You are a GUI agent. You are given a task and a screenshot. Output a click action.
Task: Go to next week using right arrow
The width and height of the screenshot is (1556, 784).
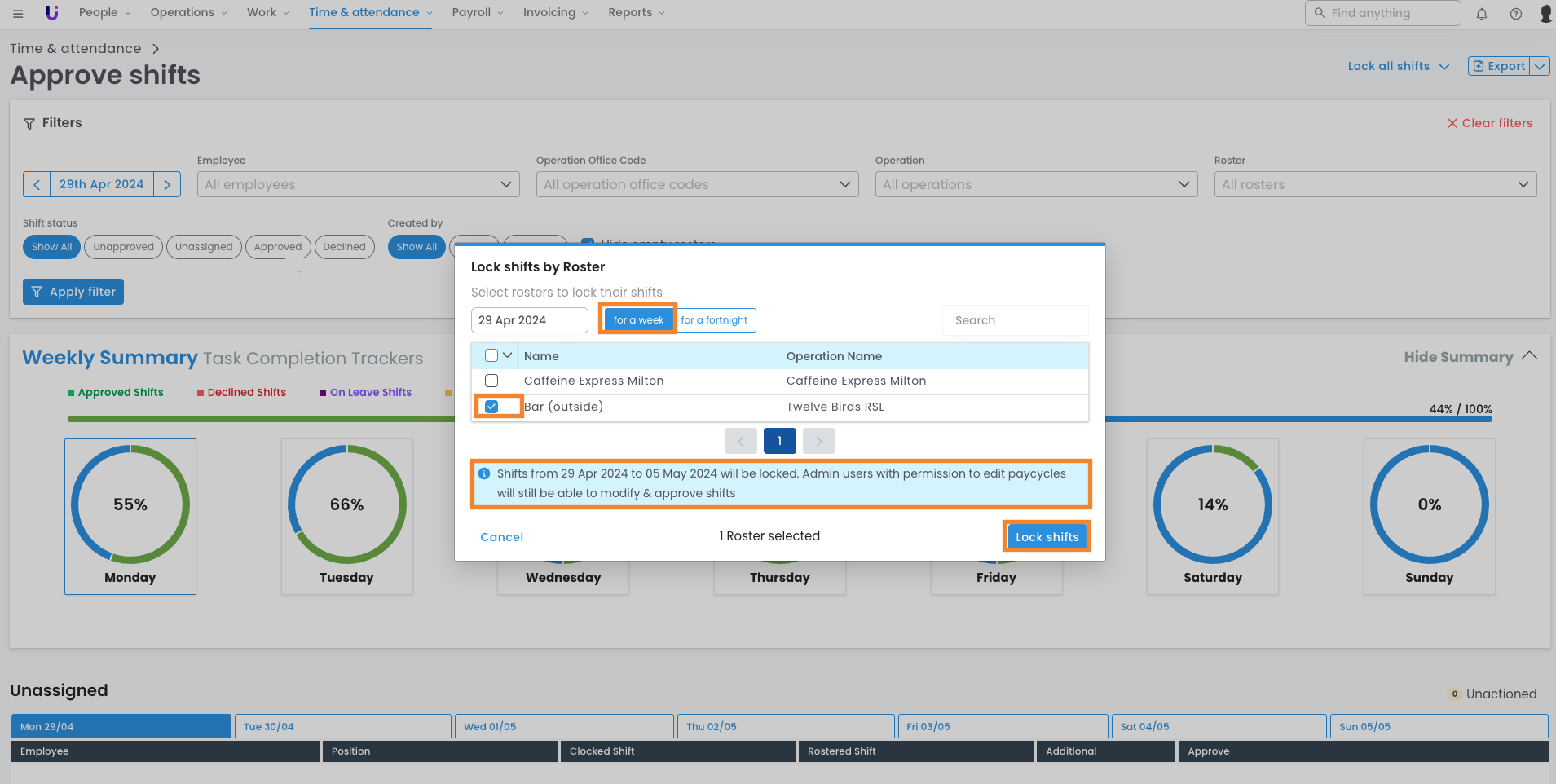click(167, 184)
